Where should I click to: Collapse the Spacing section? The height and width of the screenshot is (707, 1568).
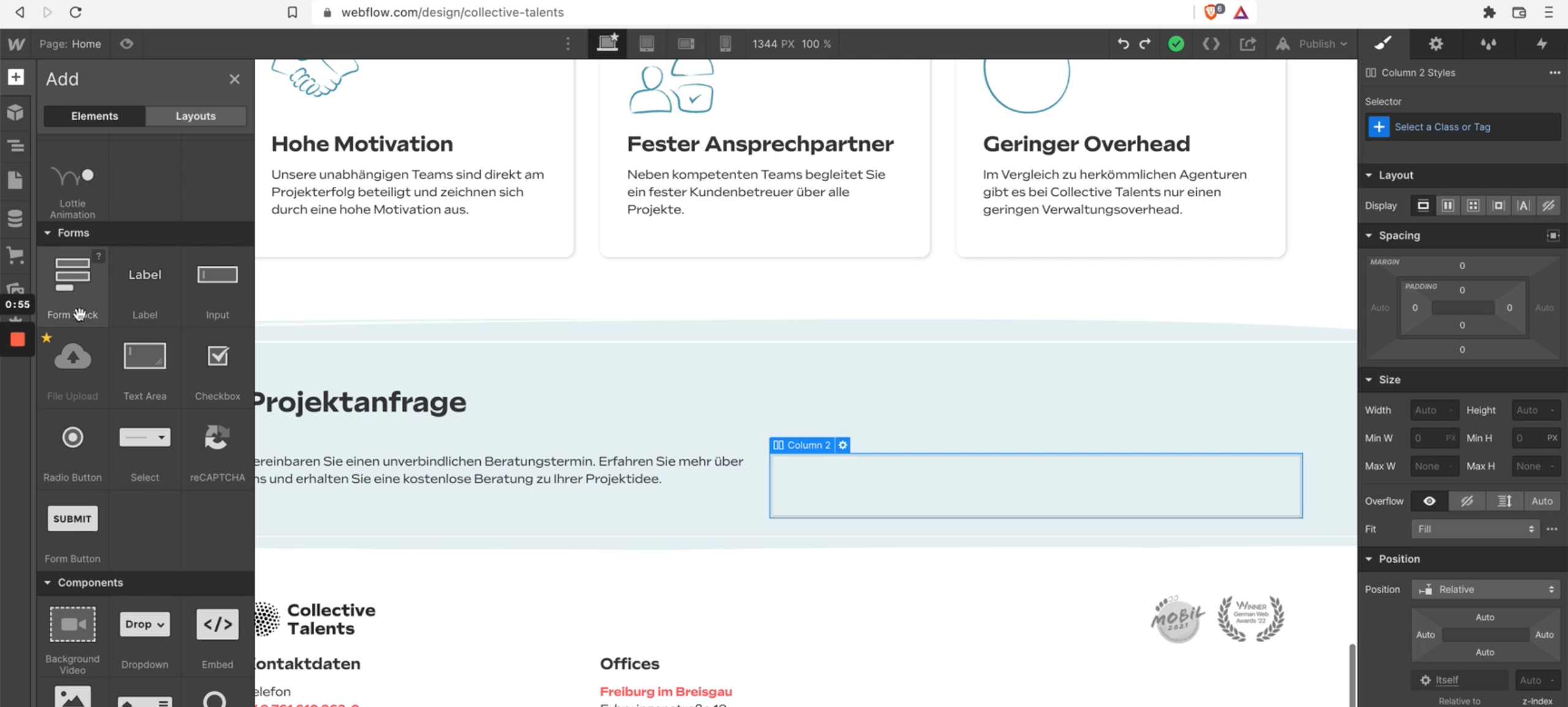[1392, 235]
